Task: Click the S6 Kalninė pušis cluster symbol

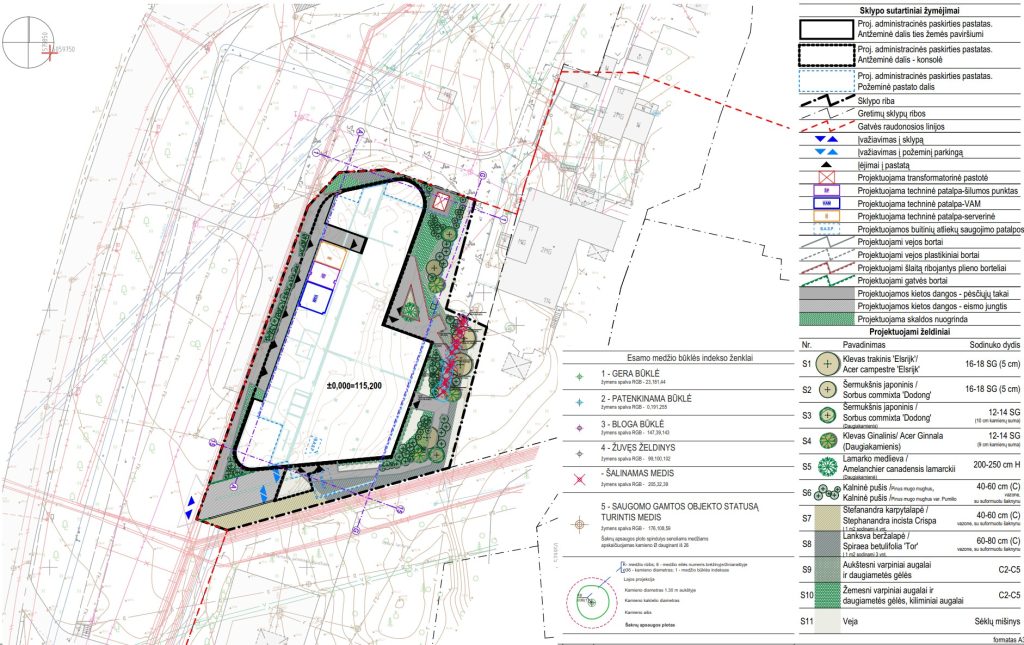Action: point(828,490)
